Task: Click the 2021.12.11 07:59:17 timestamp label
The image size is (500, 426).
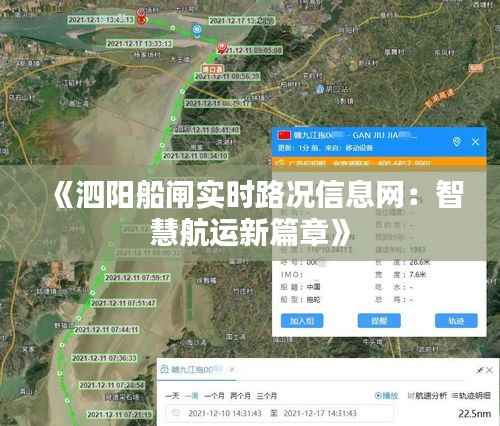Action: click(138, 277)
